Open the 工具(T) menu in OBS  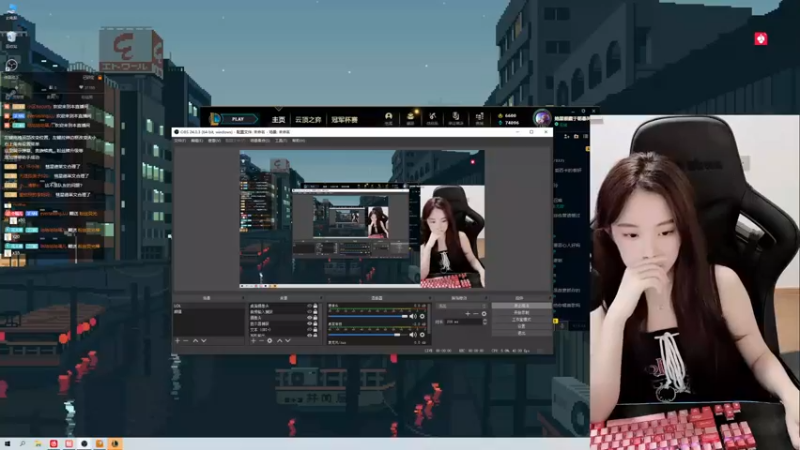[281, 141]
